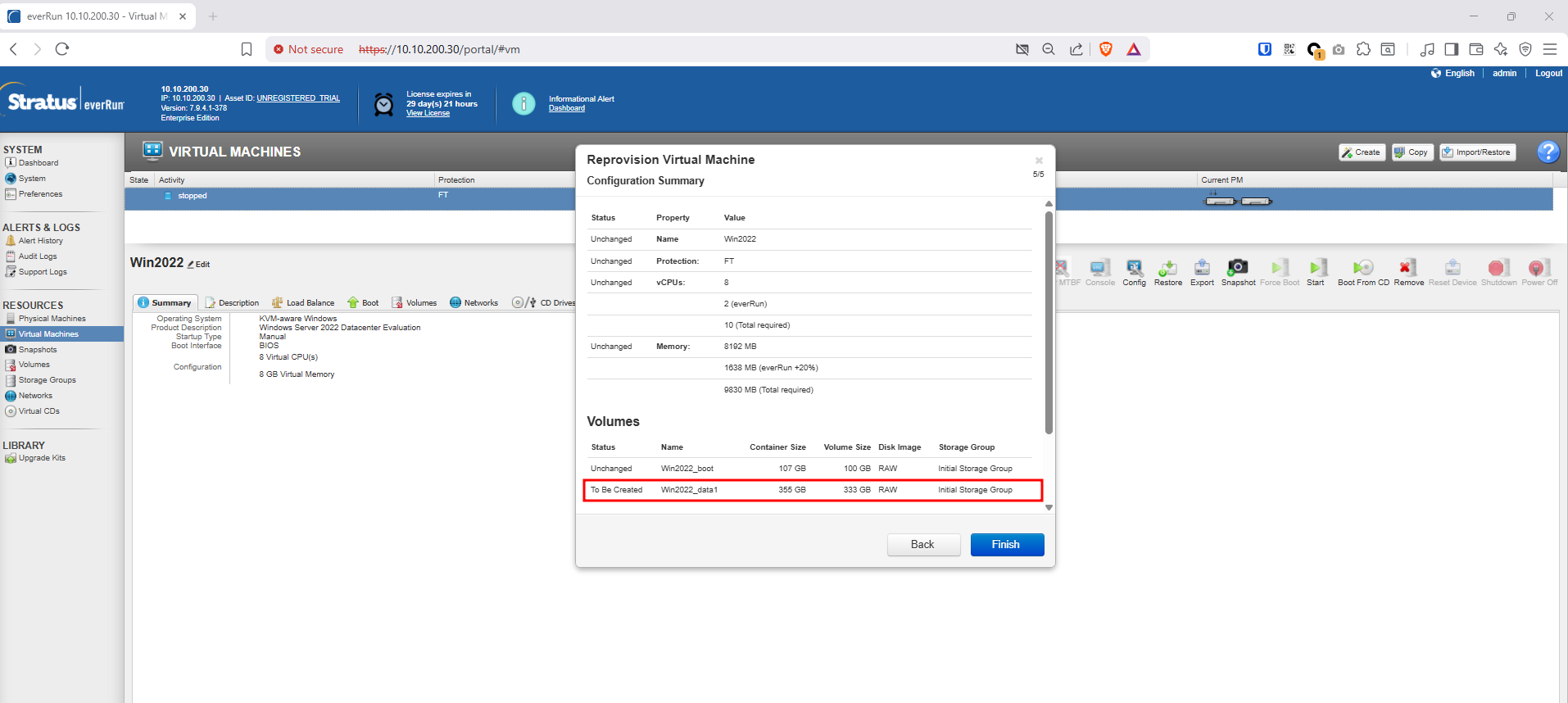The height and width of the screenshot is (703, 1568).
Task: Open the blue help question mark
Action: click(x=1548, y=152)
